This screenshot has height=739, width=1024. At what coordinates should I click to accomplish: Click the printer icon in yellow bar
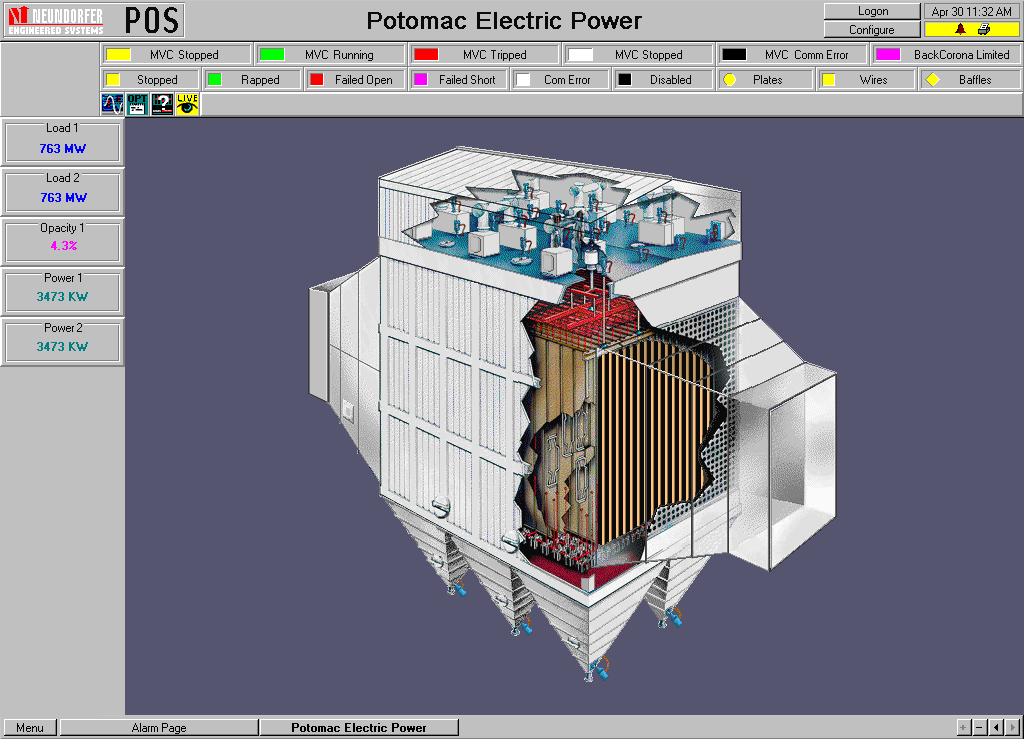click(984, 29)
